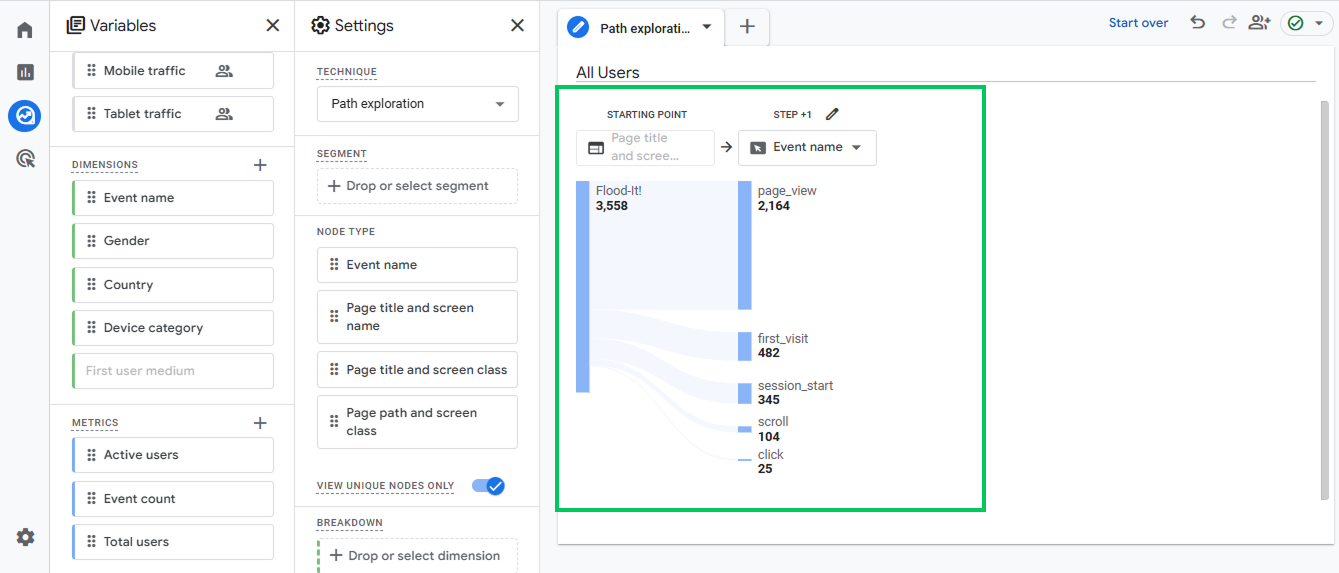
Task: Open Reports icon in left sidebar
Action: 25,72
